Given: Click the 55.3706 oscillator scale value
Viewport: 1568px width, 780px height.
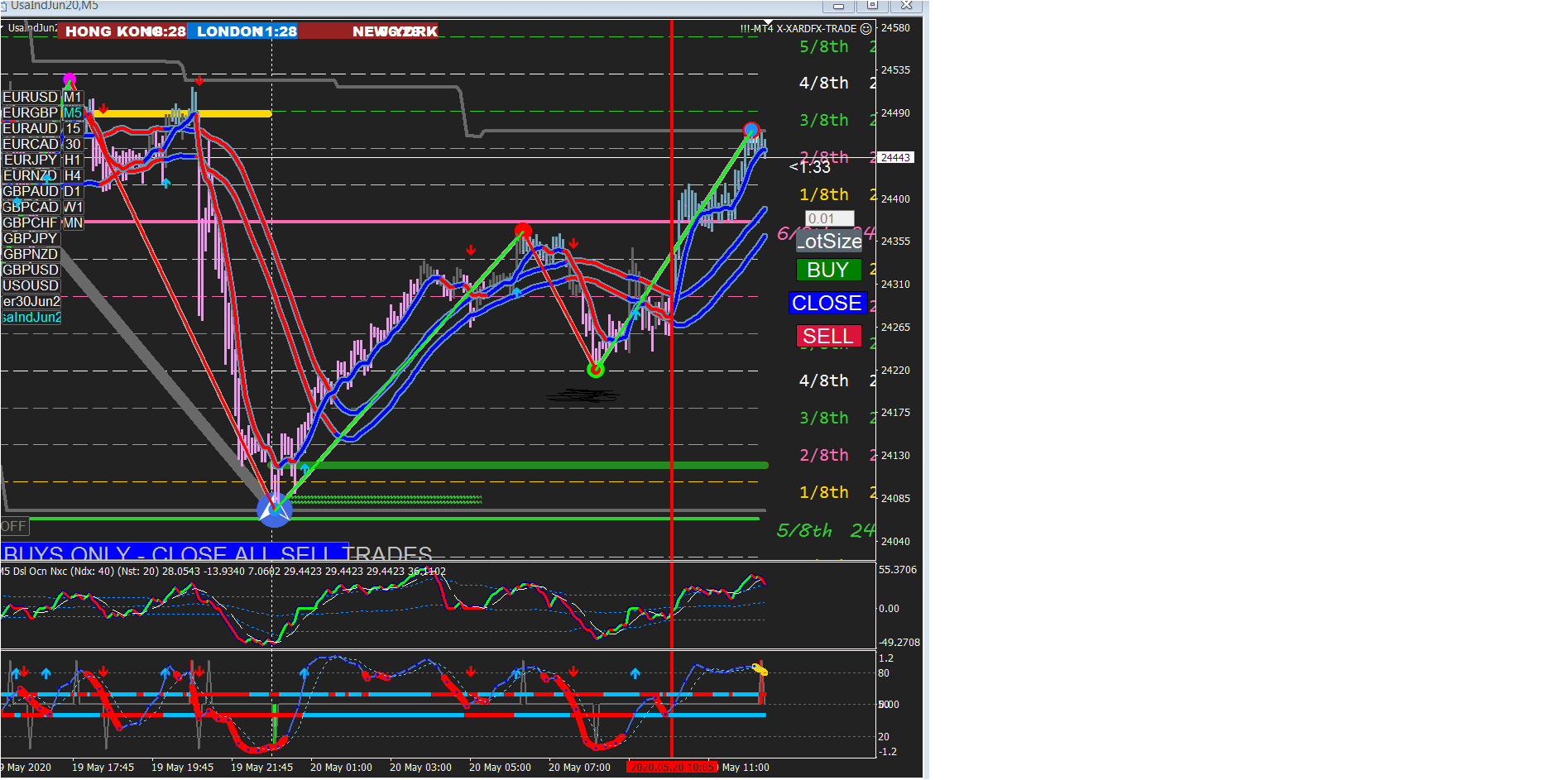Looking at the screenshot, I should [x=898, y=569].
